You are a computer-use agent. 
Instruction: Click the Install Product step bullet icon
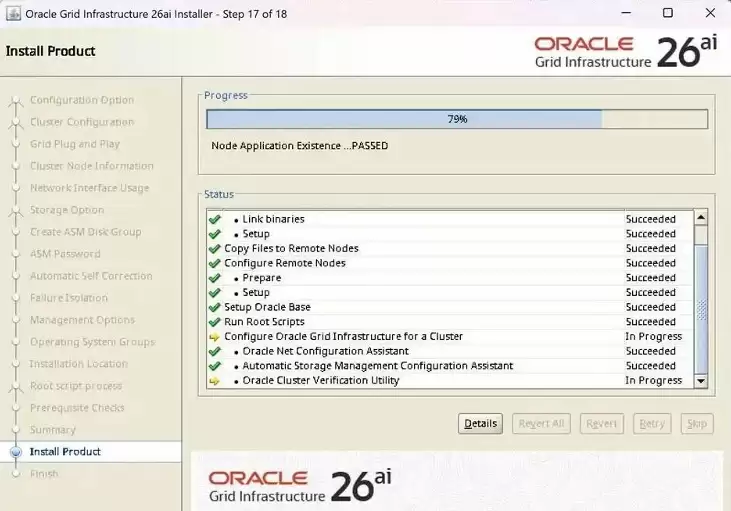[x=16, y=451]
